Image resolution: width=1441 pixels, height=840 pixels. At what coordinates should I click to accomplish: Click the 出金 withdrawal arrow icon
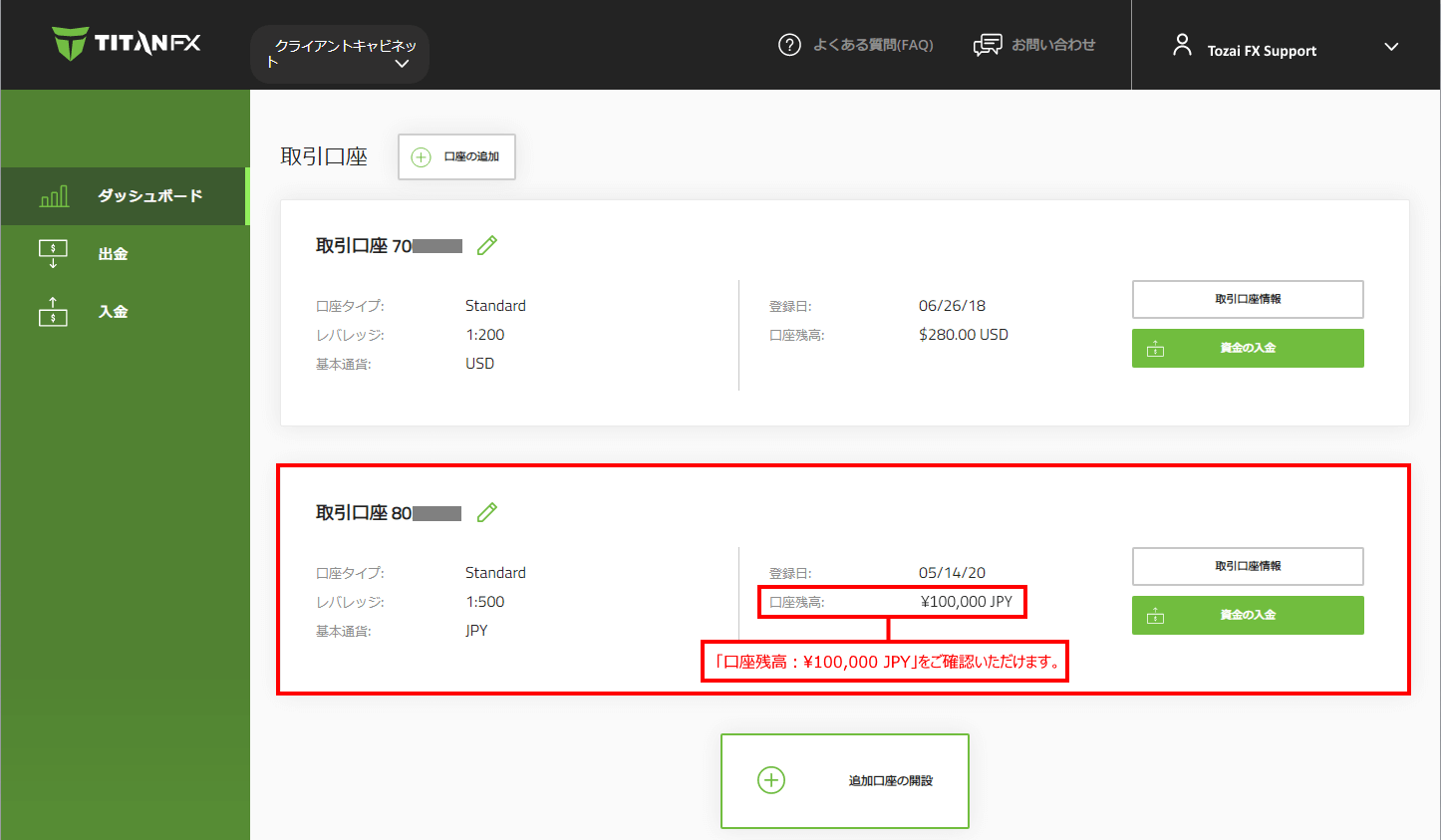point(53,253)
